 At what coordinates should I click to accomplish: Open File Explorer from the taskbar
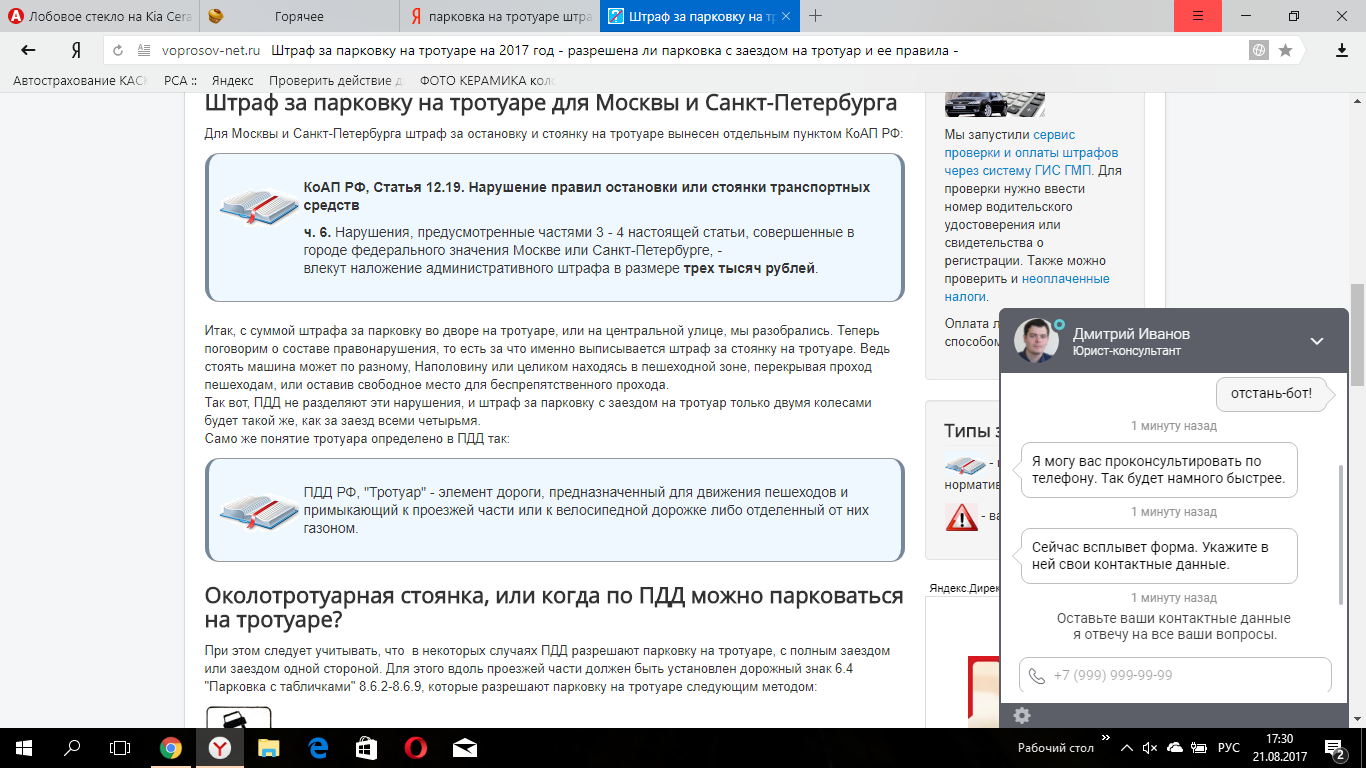(268, 747)
